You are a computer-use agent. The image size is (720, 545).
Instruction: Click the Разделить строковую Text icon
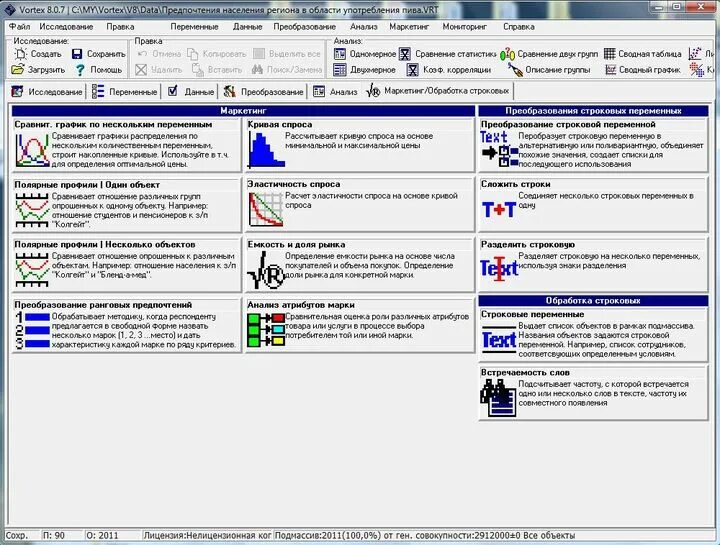499,269
